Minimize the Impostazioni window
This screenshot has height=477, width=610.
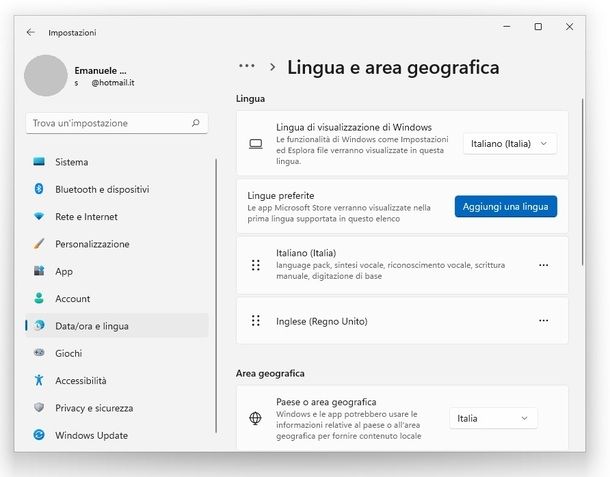coord(507,26)
